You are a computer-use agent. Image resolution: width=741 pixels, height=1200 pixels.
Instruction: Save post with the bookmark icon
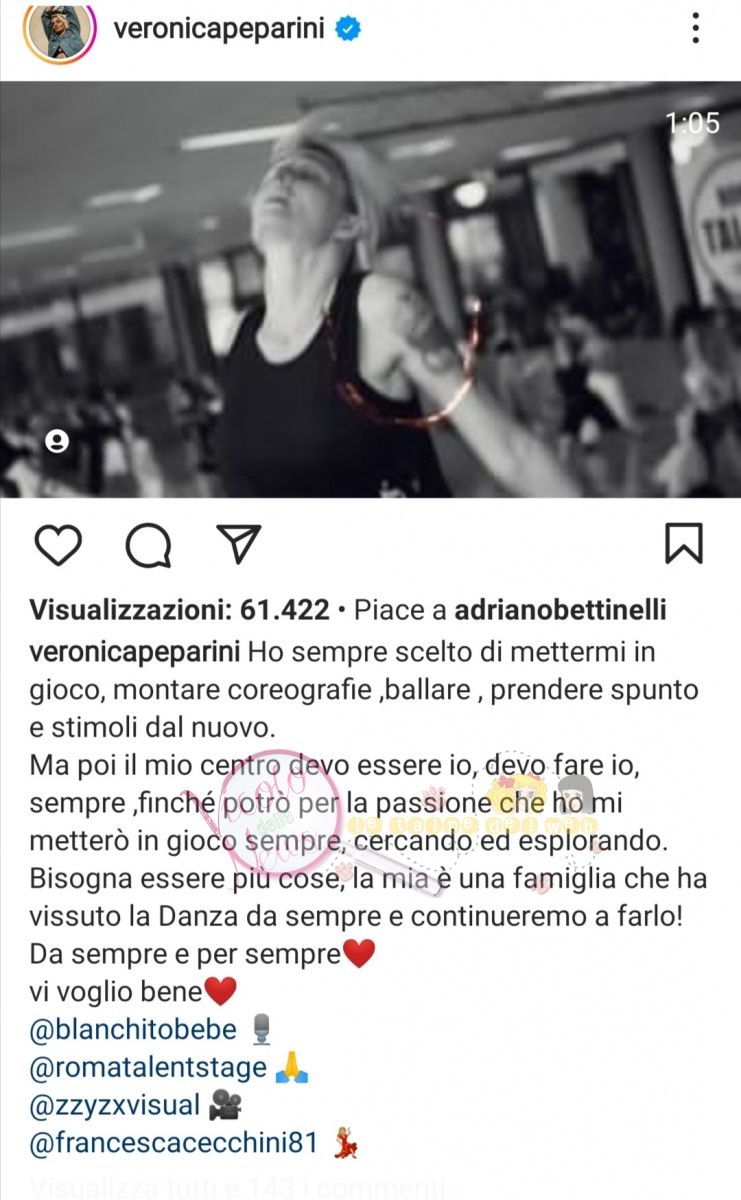click(x=684, y=544)
